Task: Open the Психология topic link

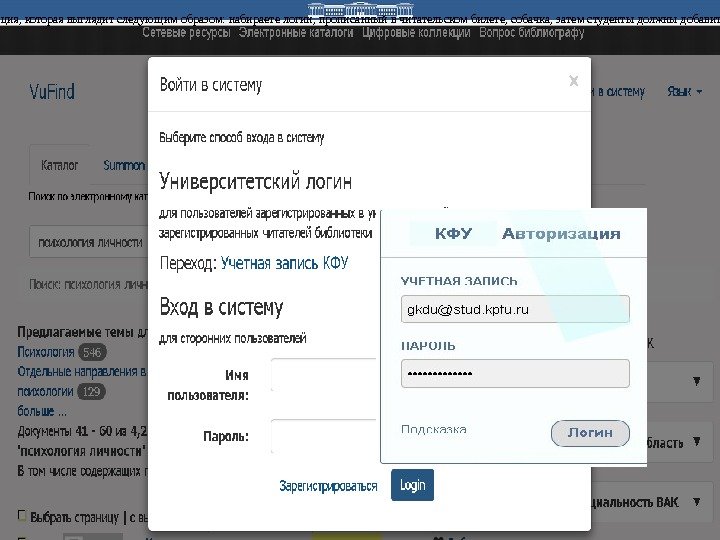Action: pos(45,352)
